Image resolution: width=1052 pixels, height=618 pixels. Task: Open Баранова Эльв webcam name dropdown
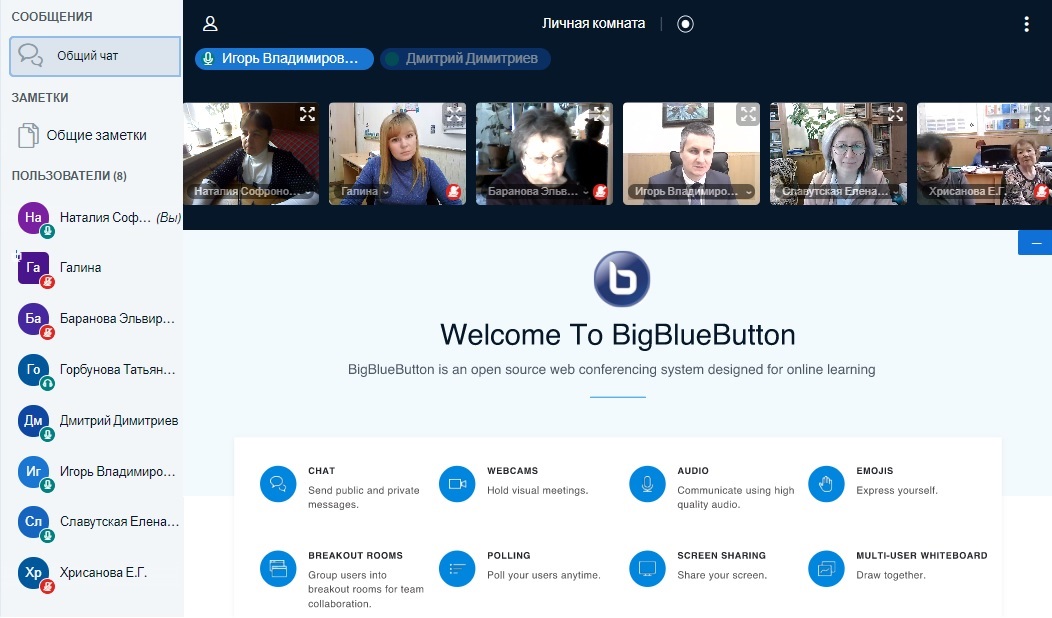(x=538, y=191)
